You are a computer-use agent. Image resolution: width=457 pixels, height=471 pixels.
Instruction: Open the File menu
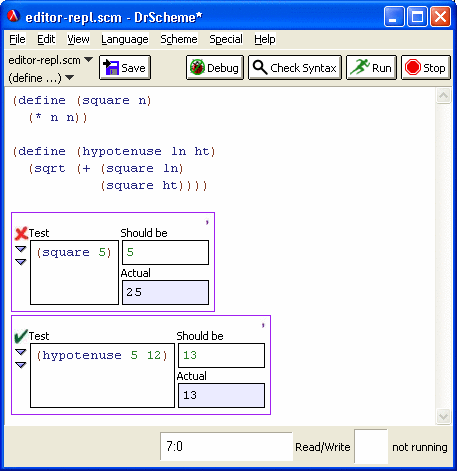click(x=17, y=39)
